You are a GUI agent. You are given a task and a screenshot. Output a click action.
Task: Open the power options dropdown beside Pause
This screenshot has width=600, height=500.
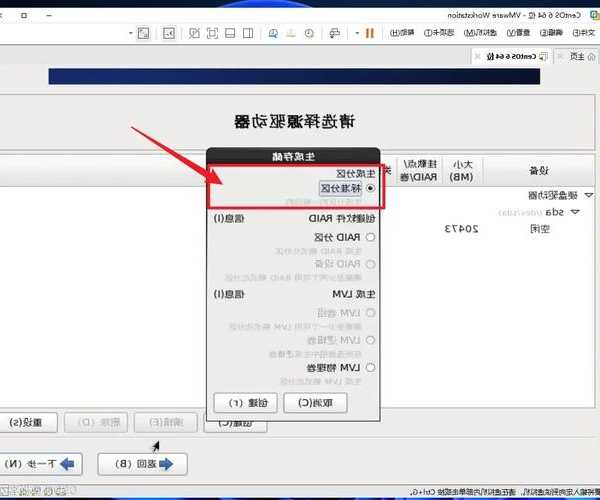357,33
